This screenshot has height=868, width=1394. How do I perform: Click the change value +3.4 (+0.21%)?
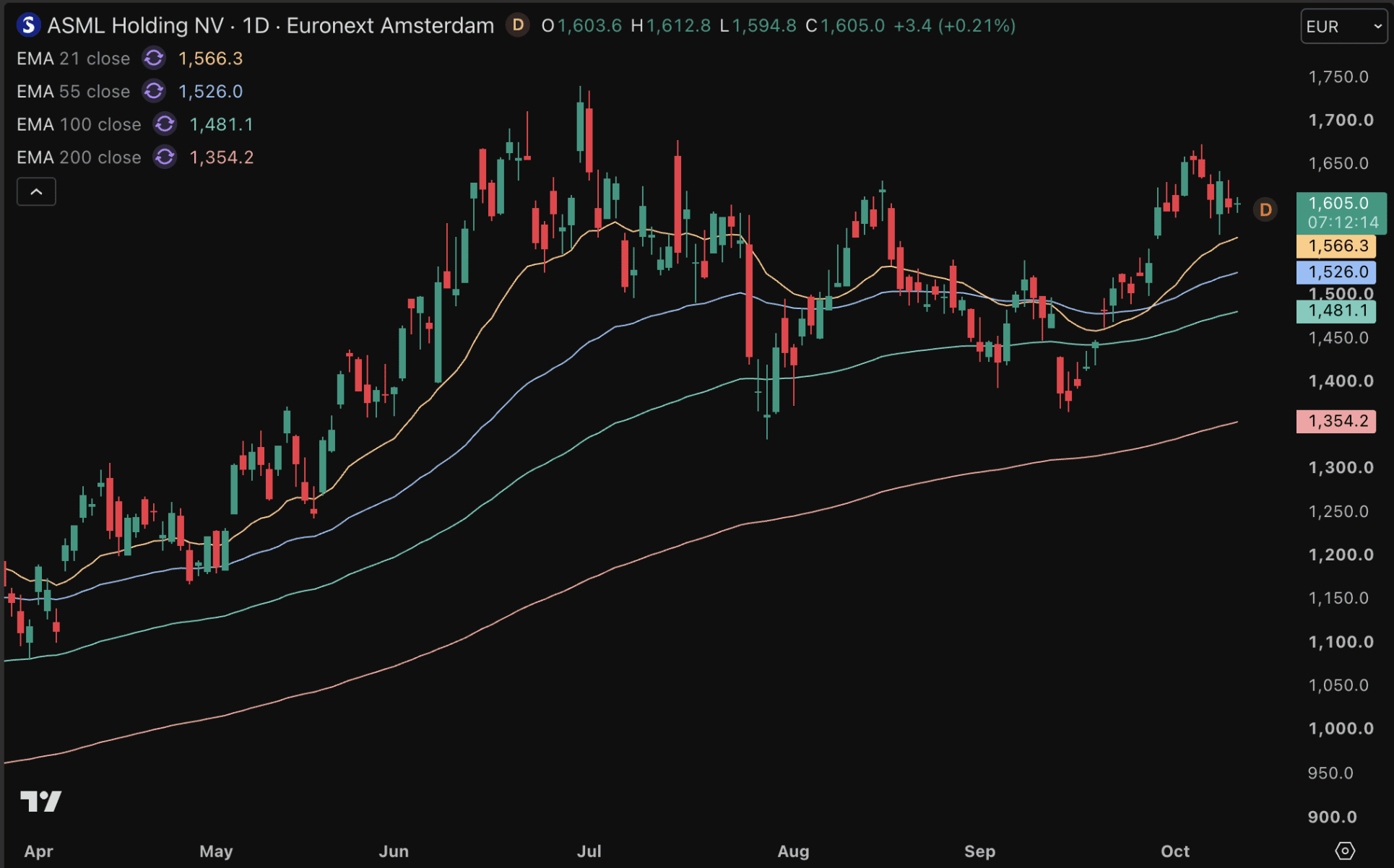955,26
